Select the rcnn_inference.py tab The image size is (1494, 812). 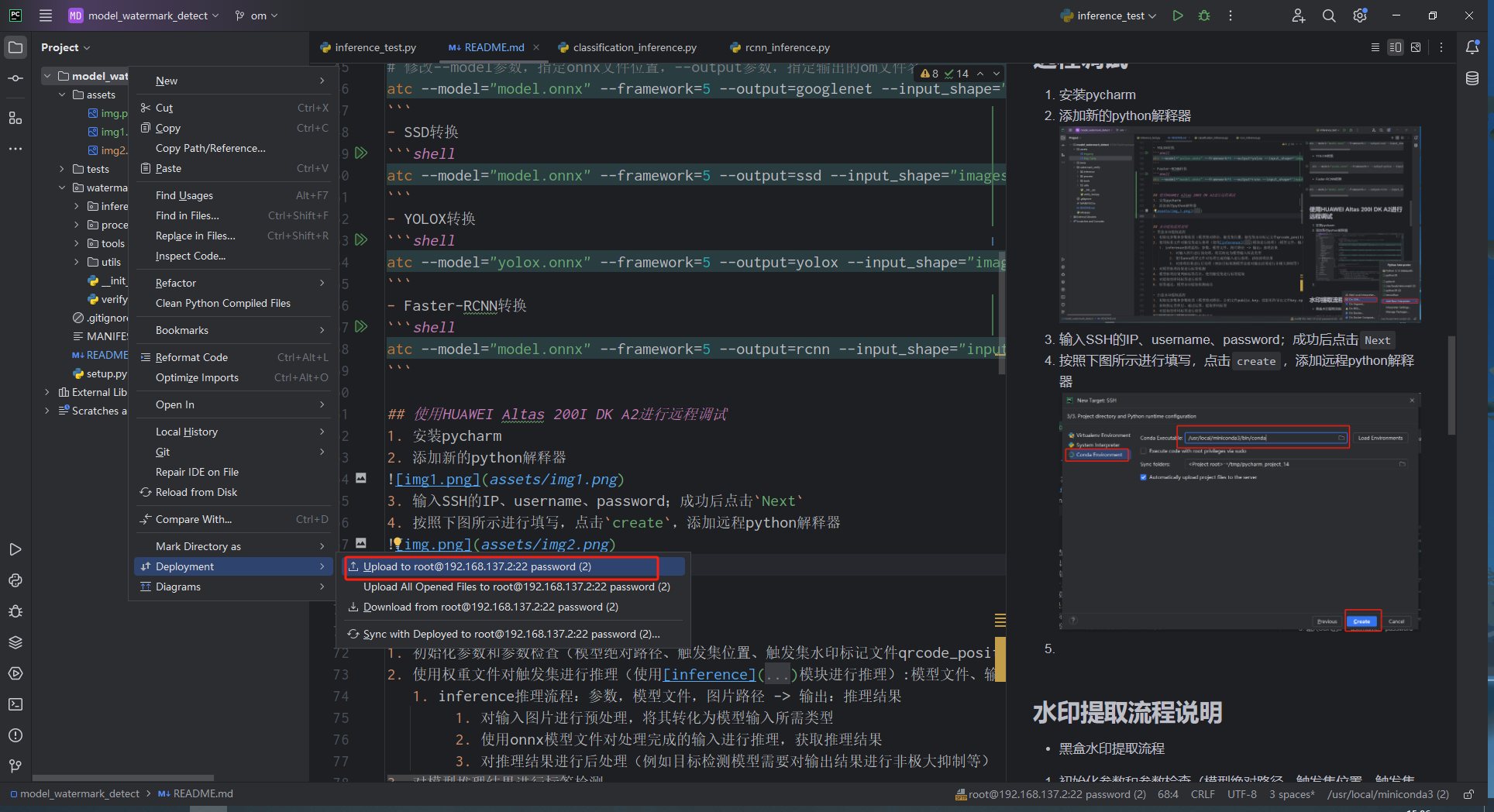coord(780,47)
